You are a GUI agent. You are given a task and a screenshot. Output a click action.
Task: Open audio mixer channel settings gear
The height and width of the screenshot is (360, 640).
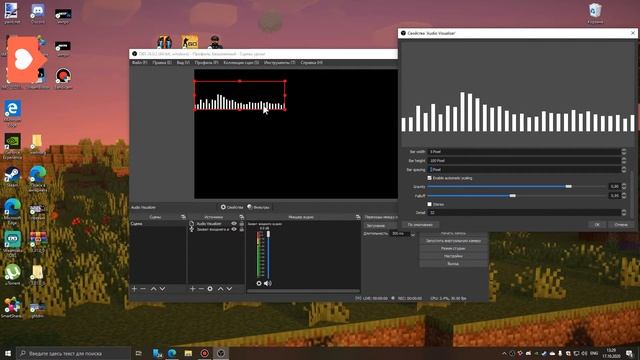coord(259,283)
